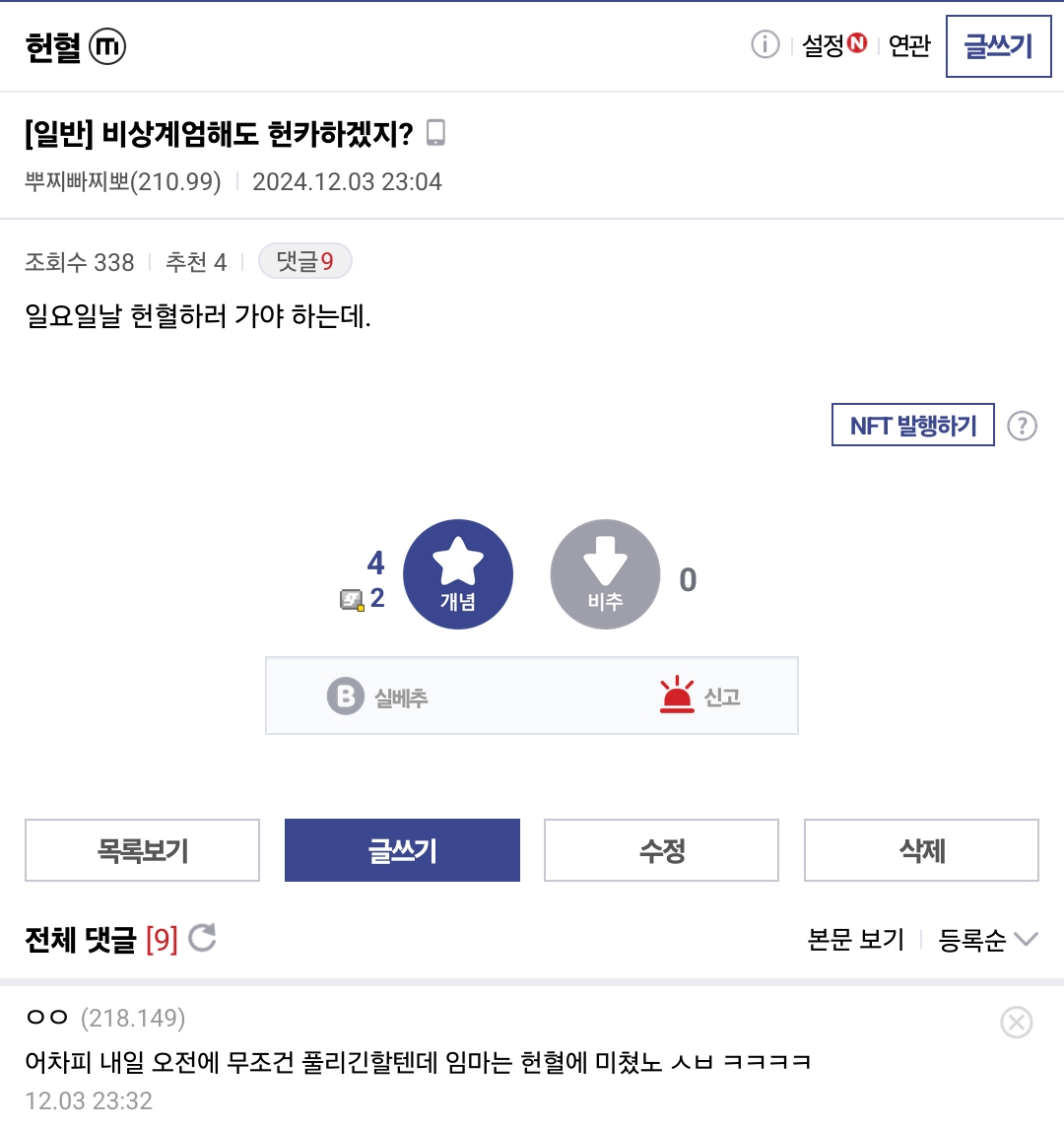The image size is (1064, 1128).
Task: Open 설정 settings menu
Action: click(833, 45)
